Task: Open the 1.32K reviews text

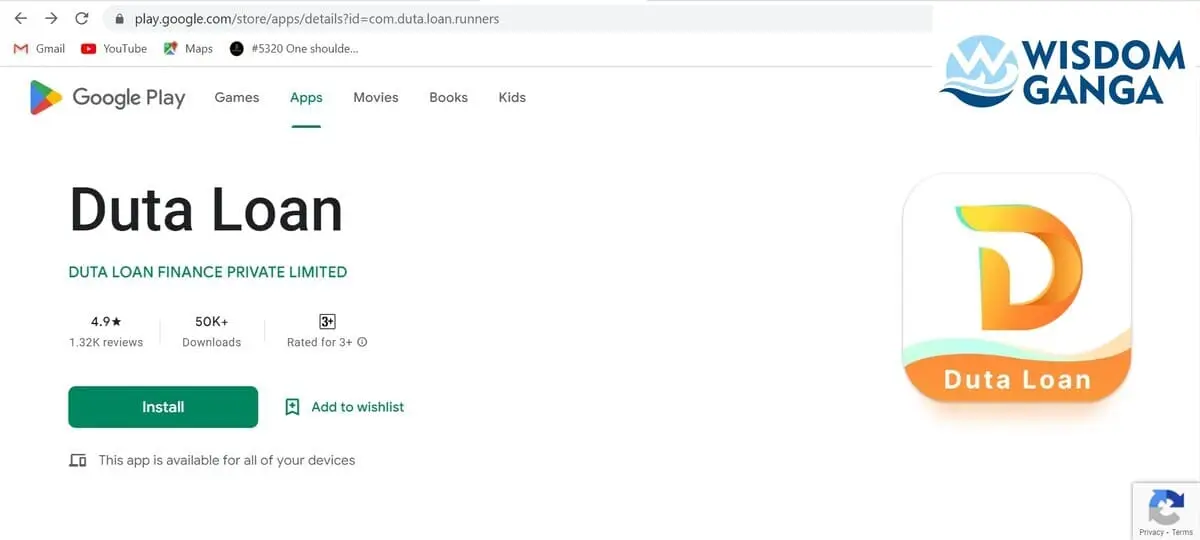Action: 106,342
